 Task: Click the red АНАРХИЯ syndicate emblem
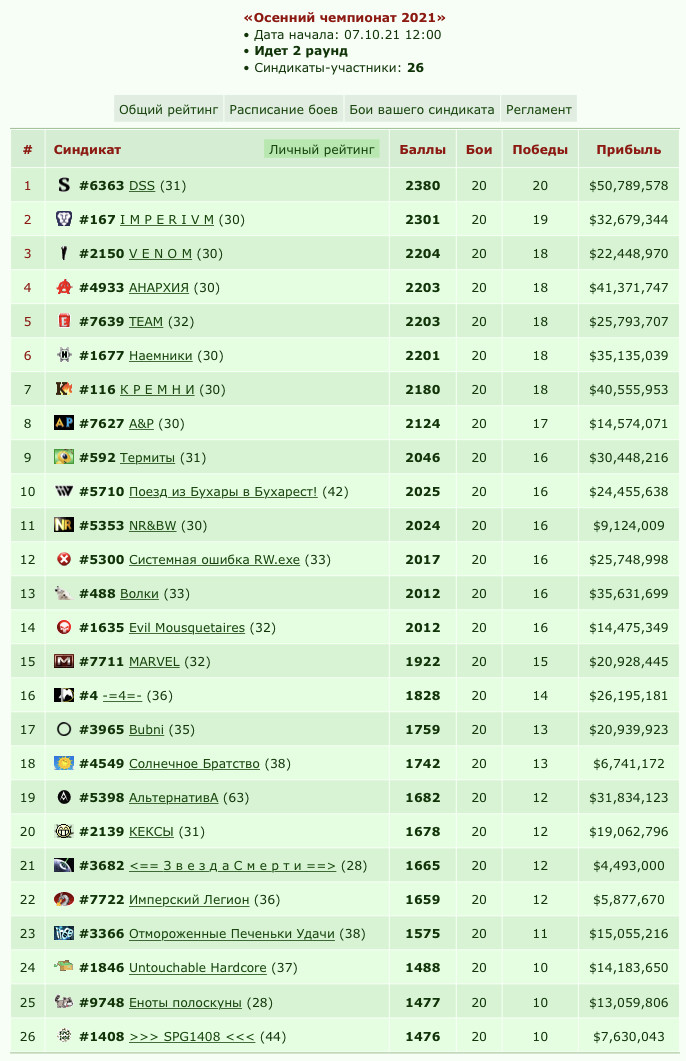point(64,287)
